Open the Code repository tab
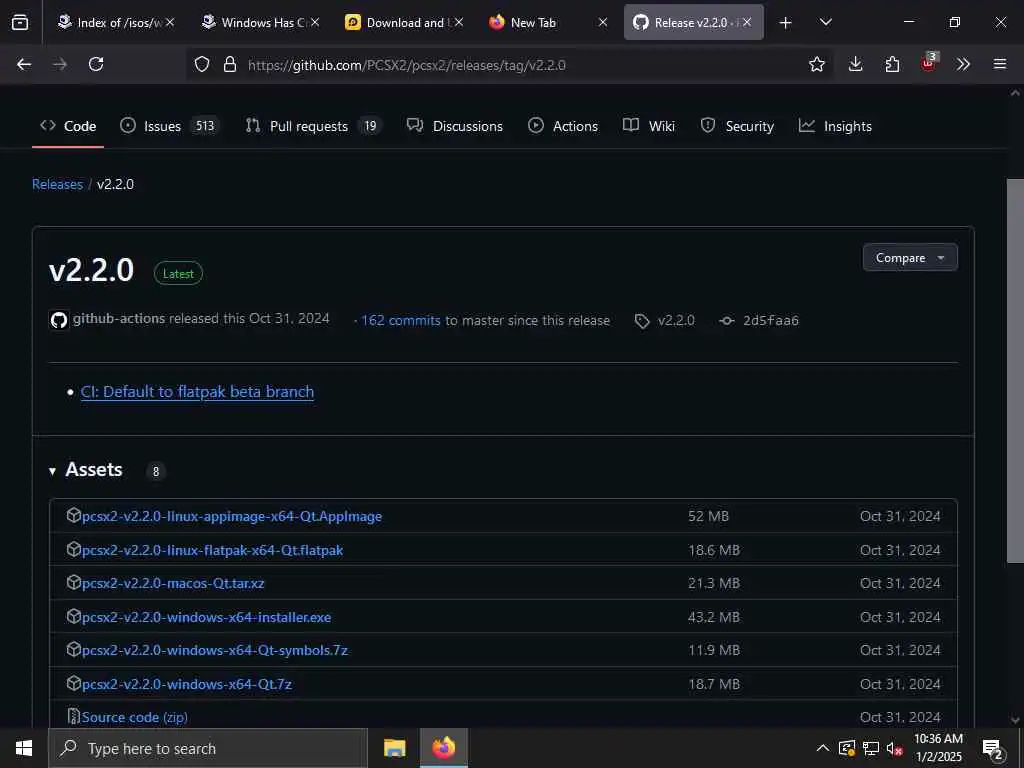Image resolution: width=1024 pixels, height=768 pixels. pos(68,126)
